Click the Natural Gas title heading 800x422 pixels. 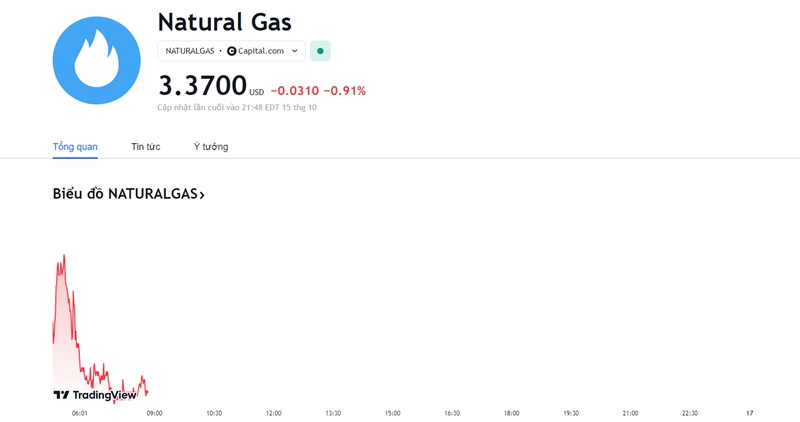coord(224,22)
